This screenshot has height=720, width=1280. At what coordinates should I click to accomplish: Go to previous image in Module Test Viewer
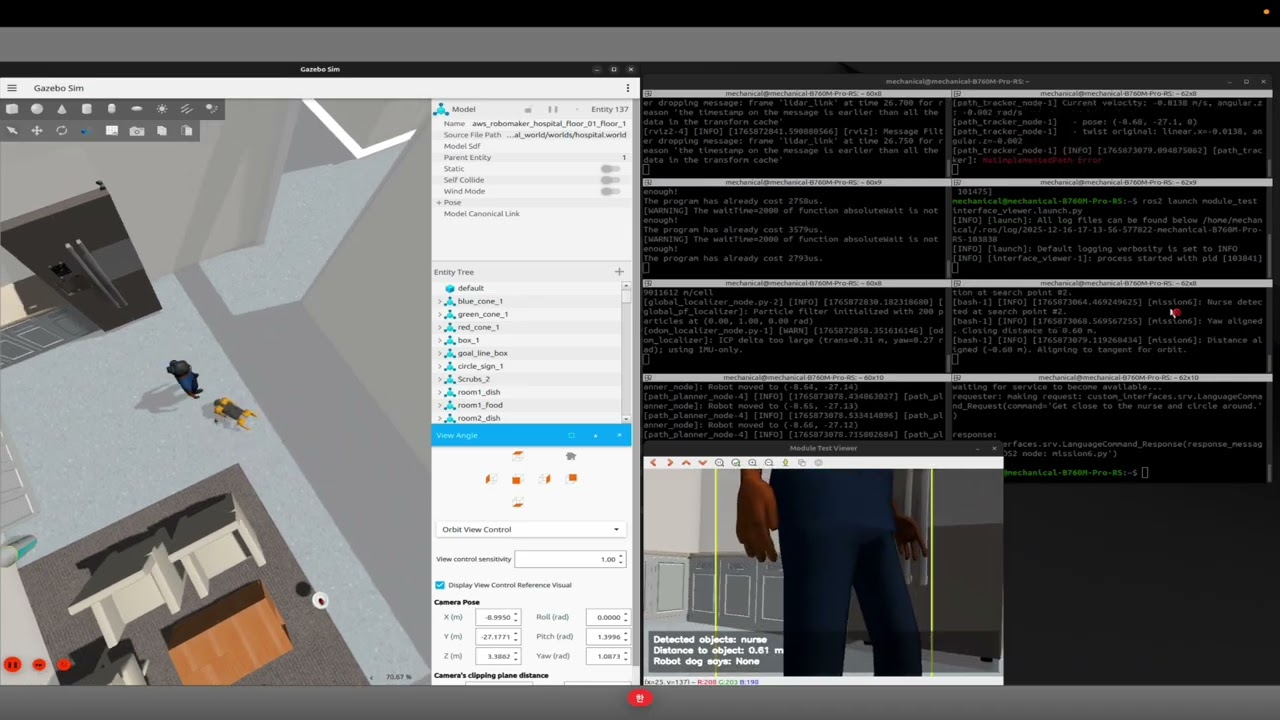click(654, 462)
